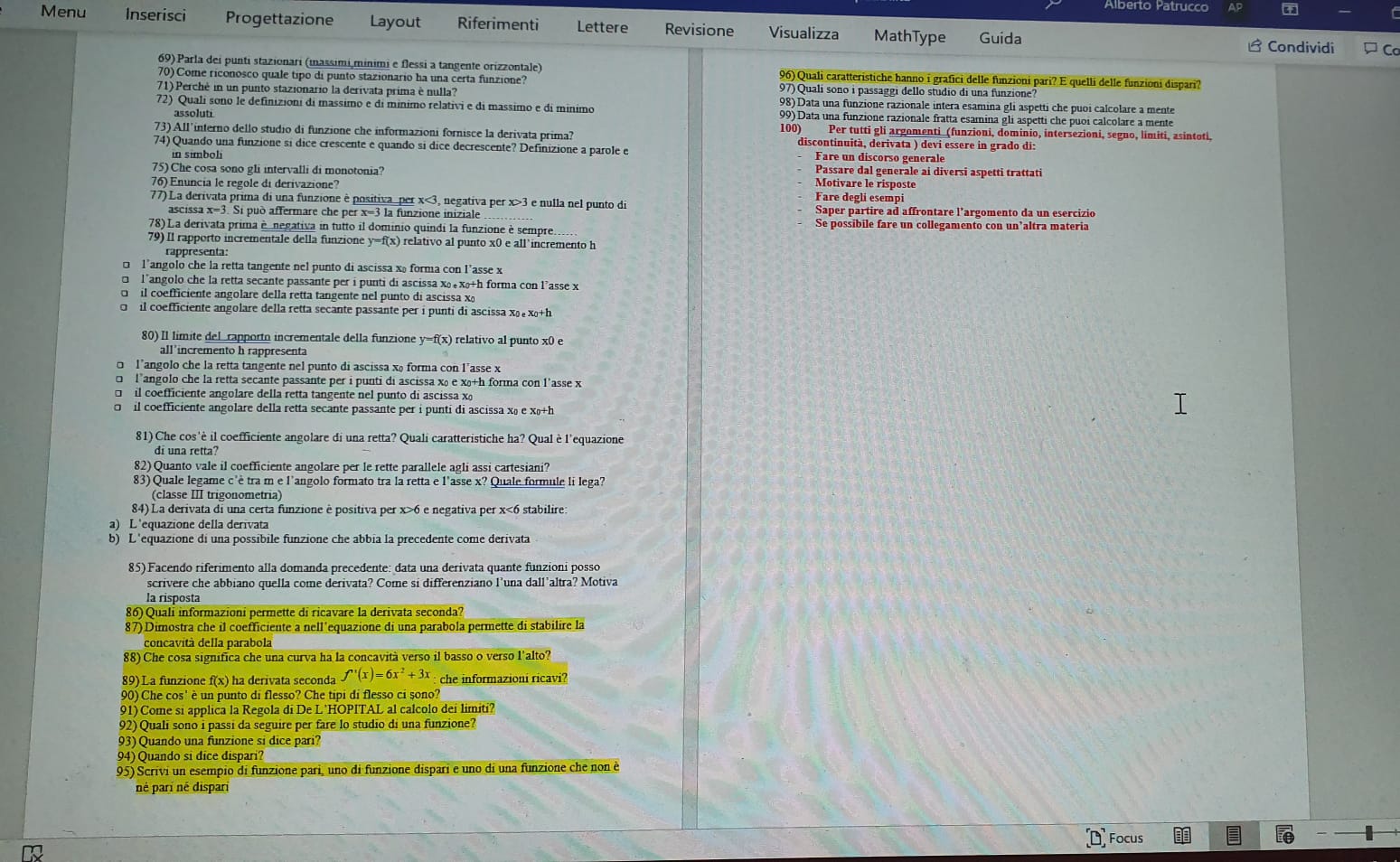Click highlighted line "87) Dimostra che il coefficiente a"

point(354,625)
